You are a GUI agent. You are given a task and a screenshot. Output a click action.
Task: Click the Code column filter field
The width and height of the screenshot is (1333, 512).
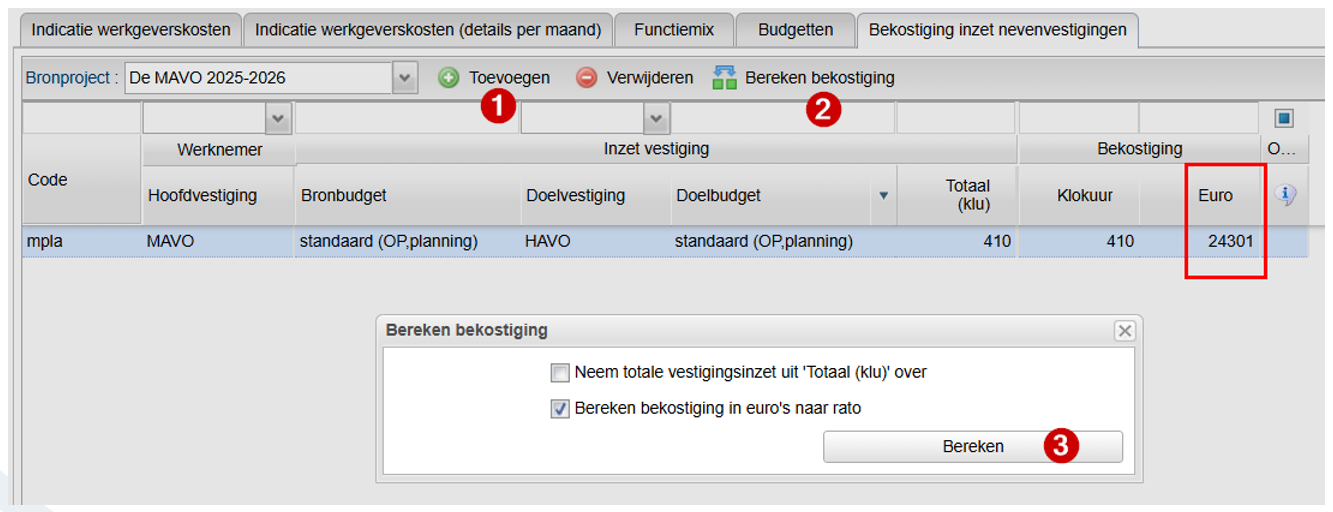(x=82, y=119)
